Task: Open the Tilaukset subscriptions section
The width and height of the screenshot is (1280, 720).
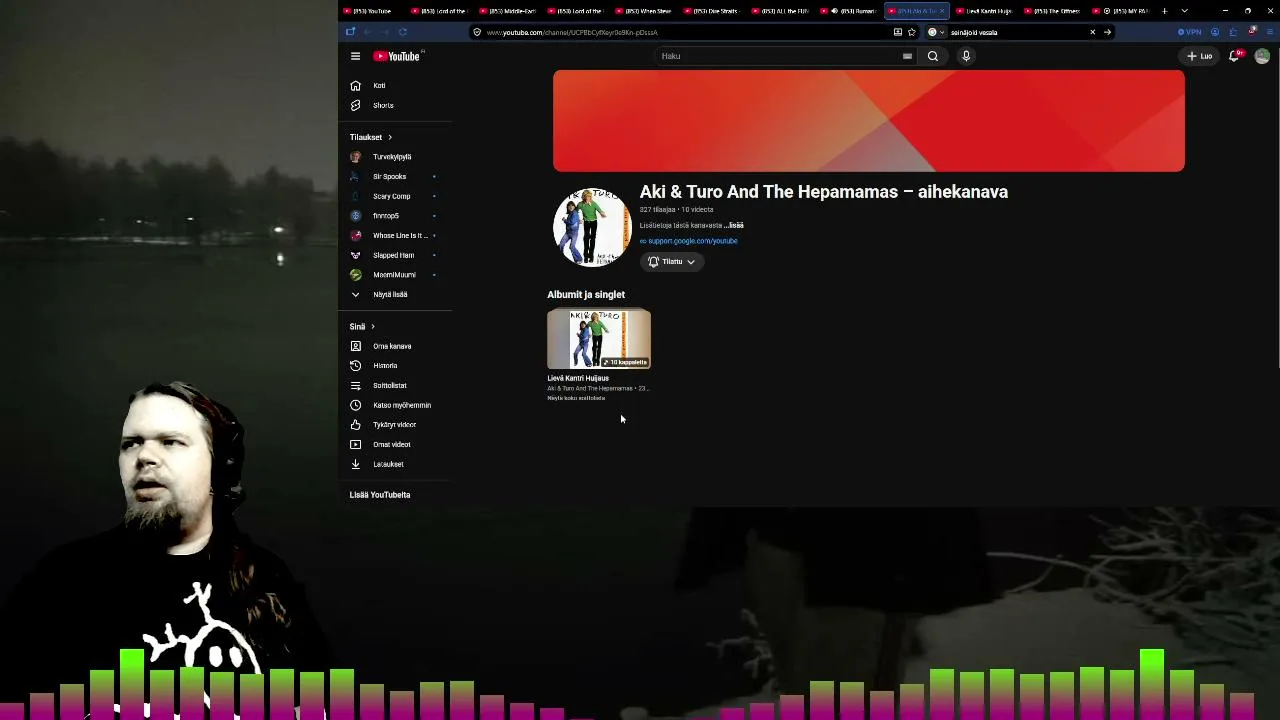Action: point(371,137)
